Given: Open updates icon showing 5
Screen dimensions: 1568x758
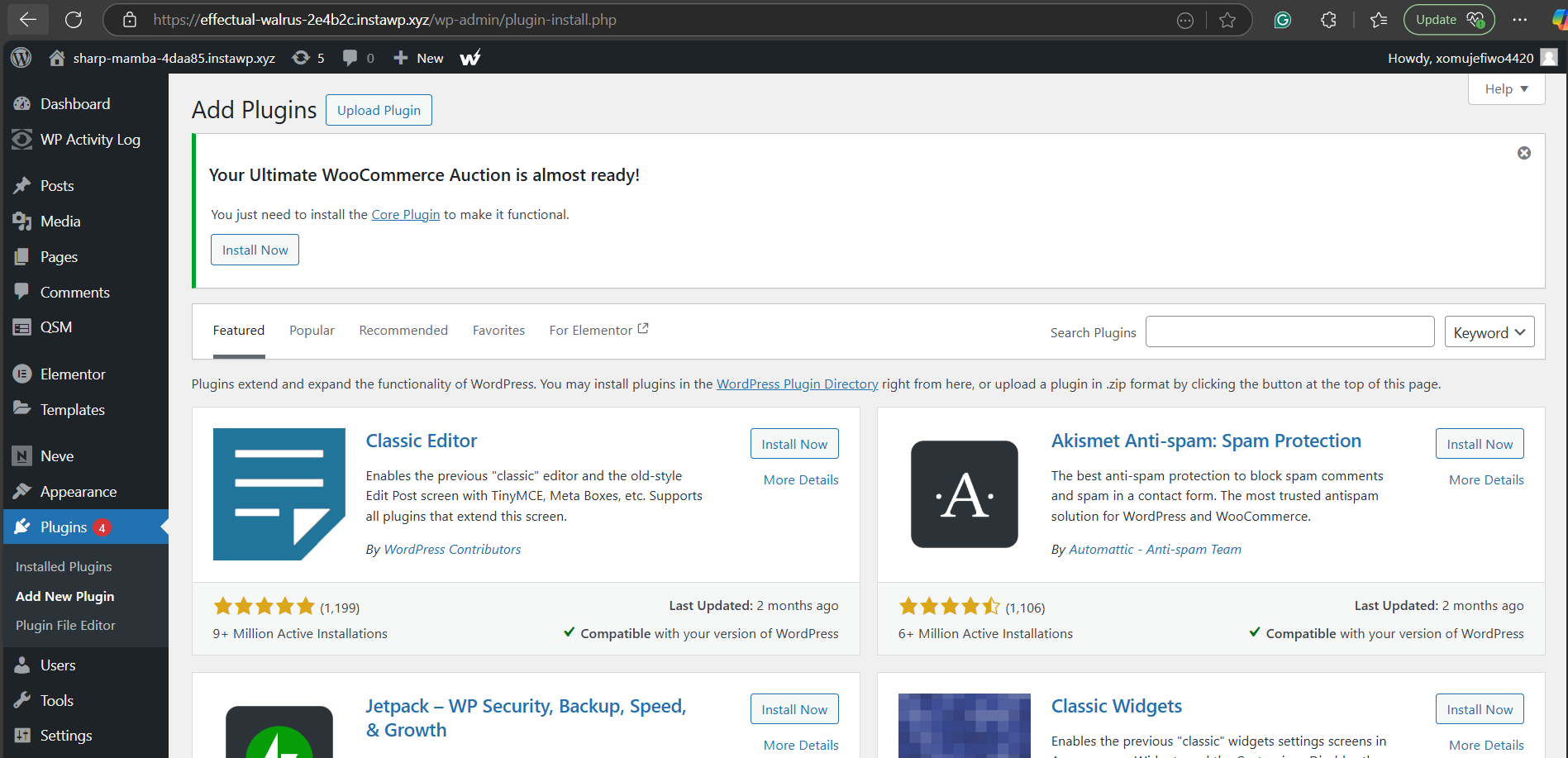Looking at the screenshot, I should pos(308,58).
